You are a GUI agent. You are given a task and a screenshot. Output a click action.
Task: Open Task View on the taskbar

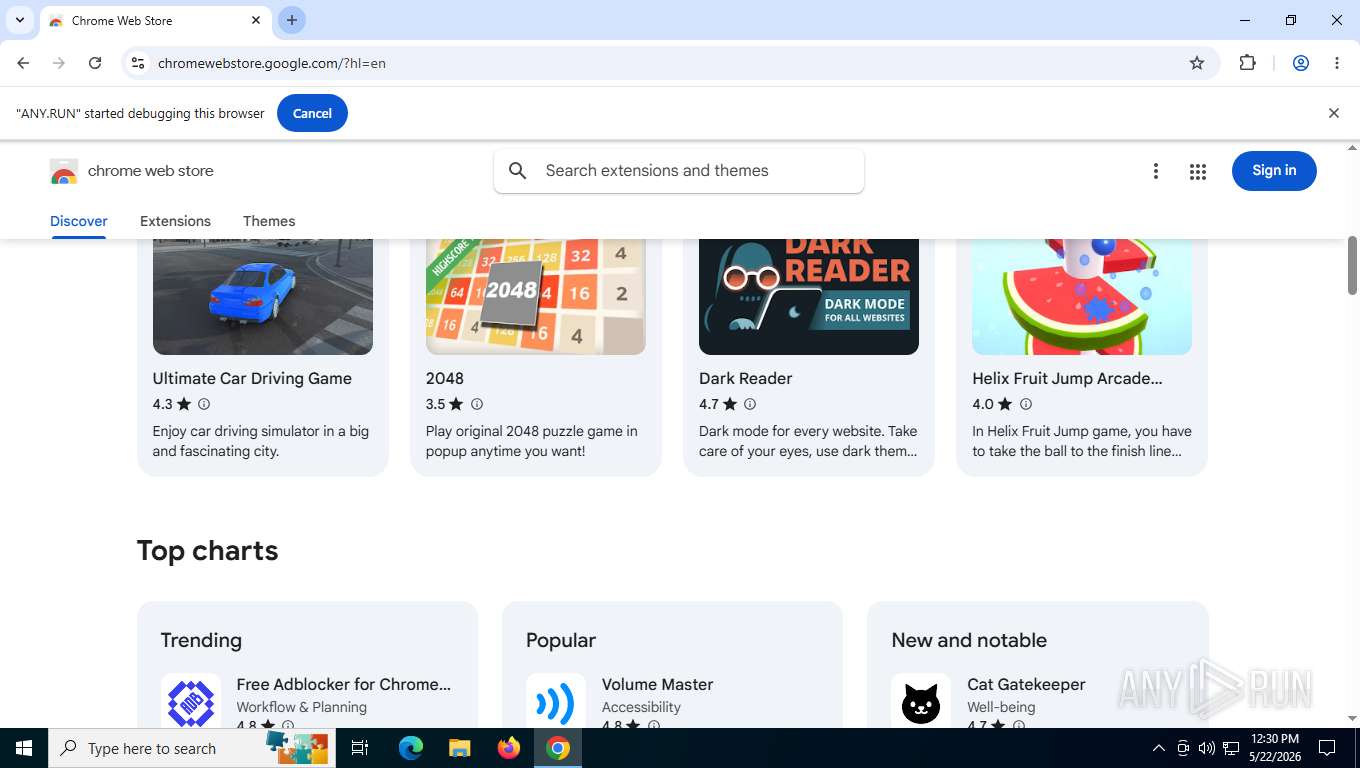point(360,748)
